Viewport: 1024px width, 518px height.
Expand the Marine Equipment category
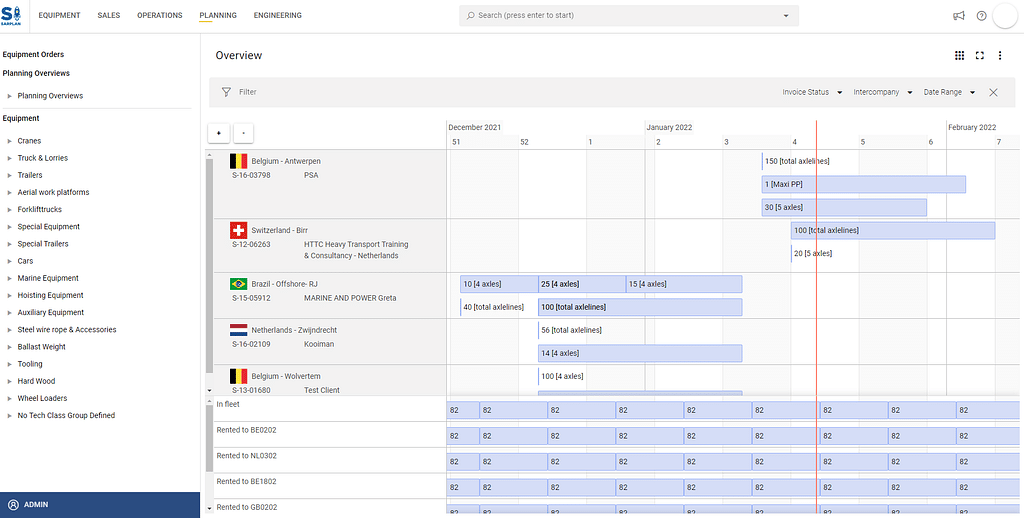[9, 278]
